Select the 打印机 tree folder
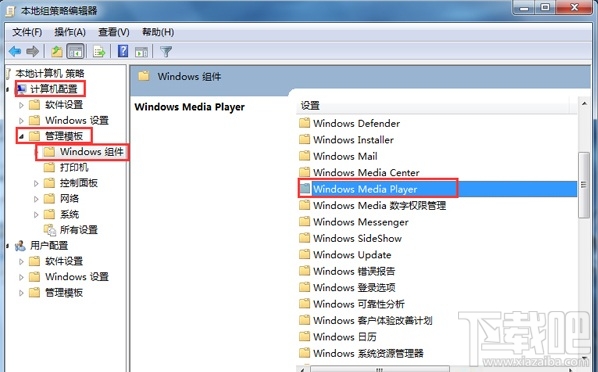The image size is (598, 372). (x=74, y=167)
